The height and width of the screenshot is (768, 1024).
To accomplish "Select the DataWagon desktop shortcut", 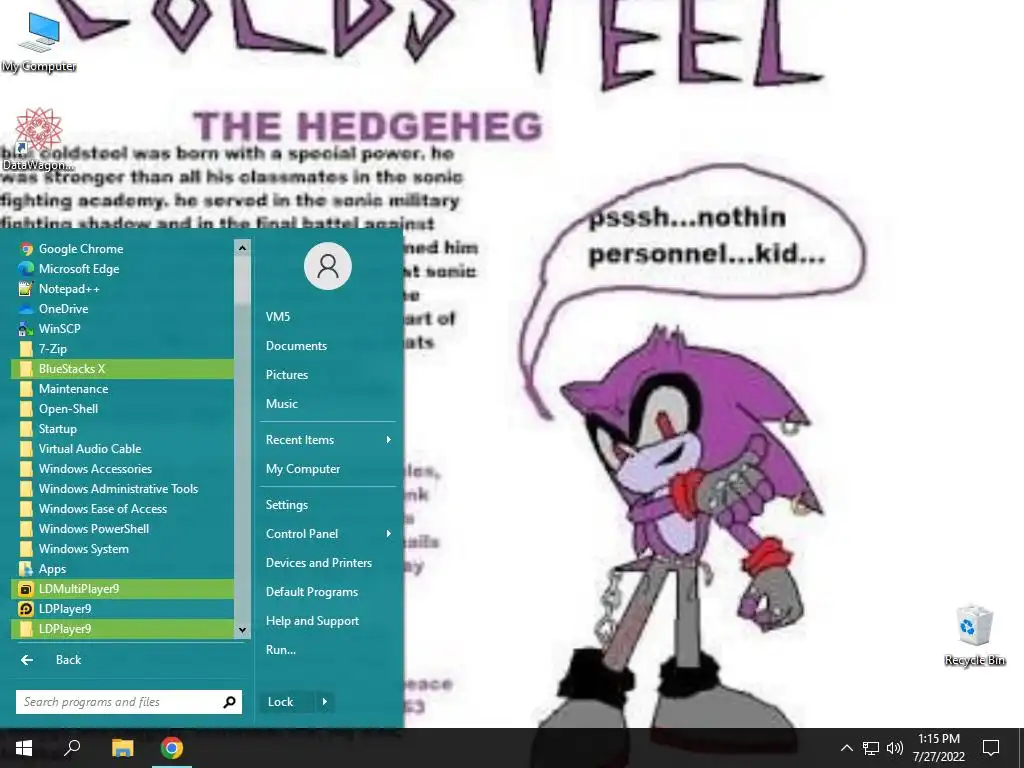I will tap(38, 140).
